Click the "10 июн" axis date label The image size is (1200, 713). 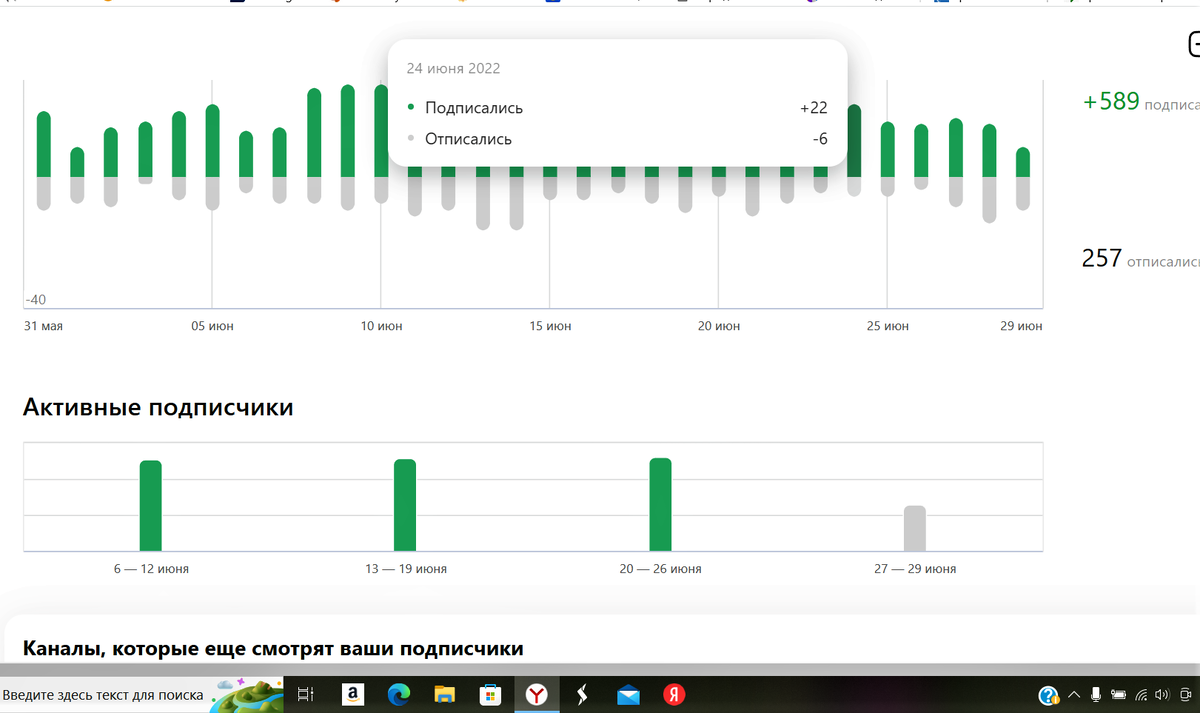[x=381, y=326]
